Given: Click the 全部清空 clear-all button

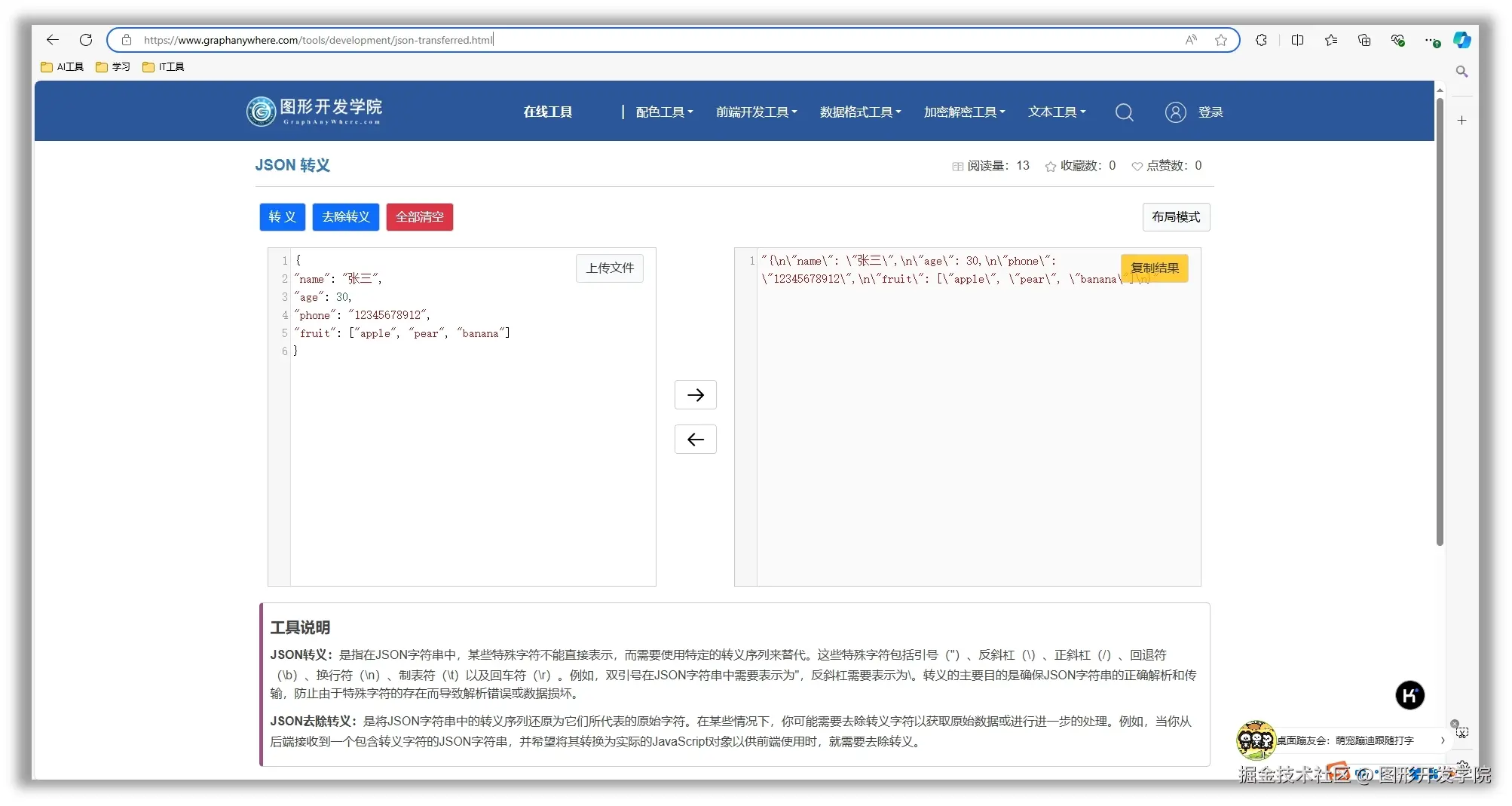Looking at the screenshot, I should click(x=419, y=217).
